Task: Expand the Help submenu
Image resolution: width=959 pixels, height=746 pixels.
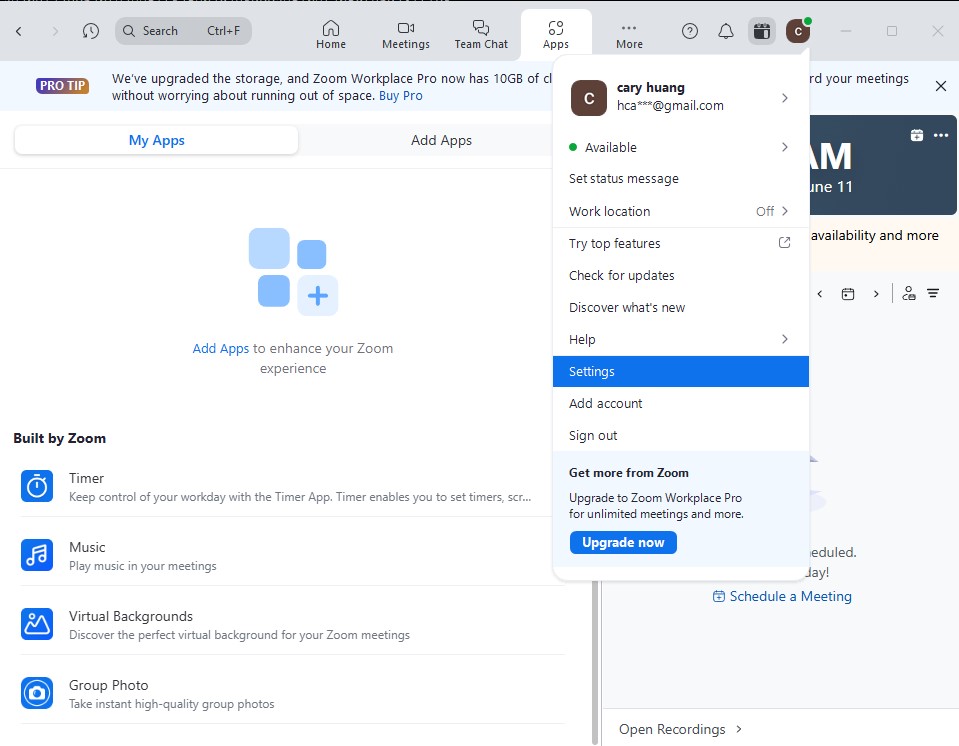Action: [x=680, y=339]
